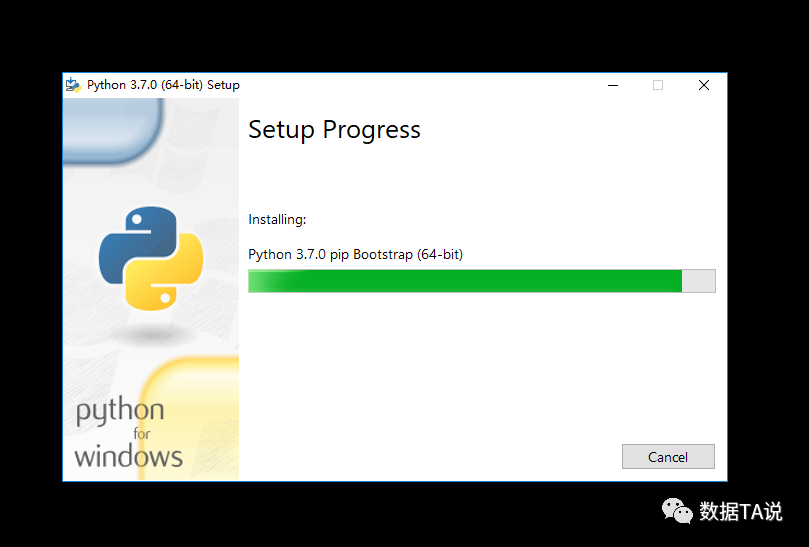The width and height of the screenshot is (809, 547).
Task: Click the gray unfilled end of progress bar
Action: point(699,281)
